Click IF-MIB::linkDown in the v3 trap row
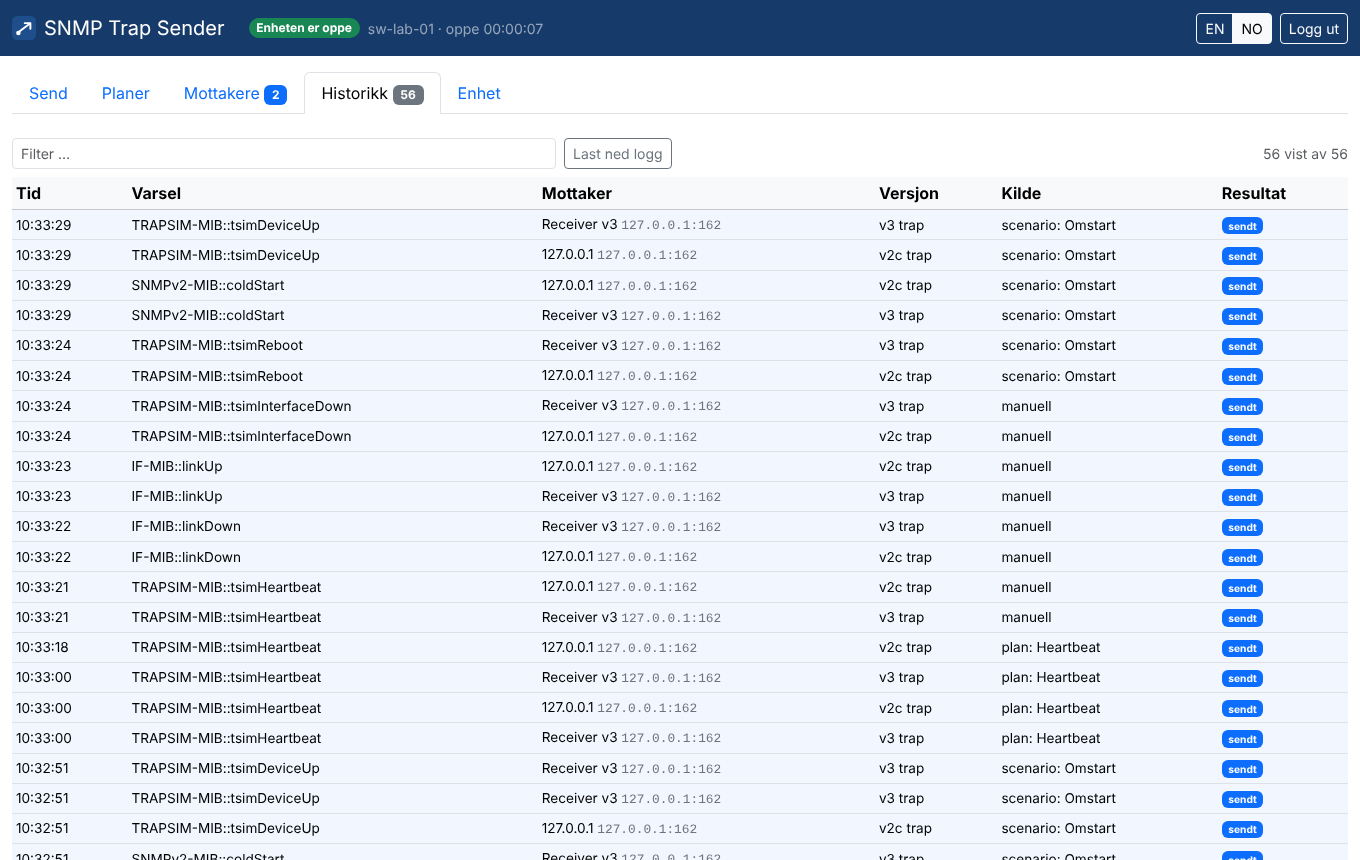 186,526
